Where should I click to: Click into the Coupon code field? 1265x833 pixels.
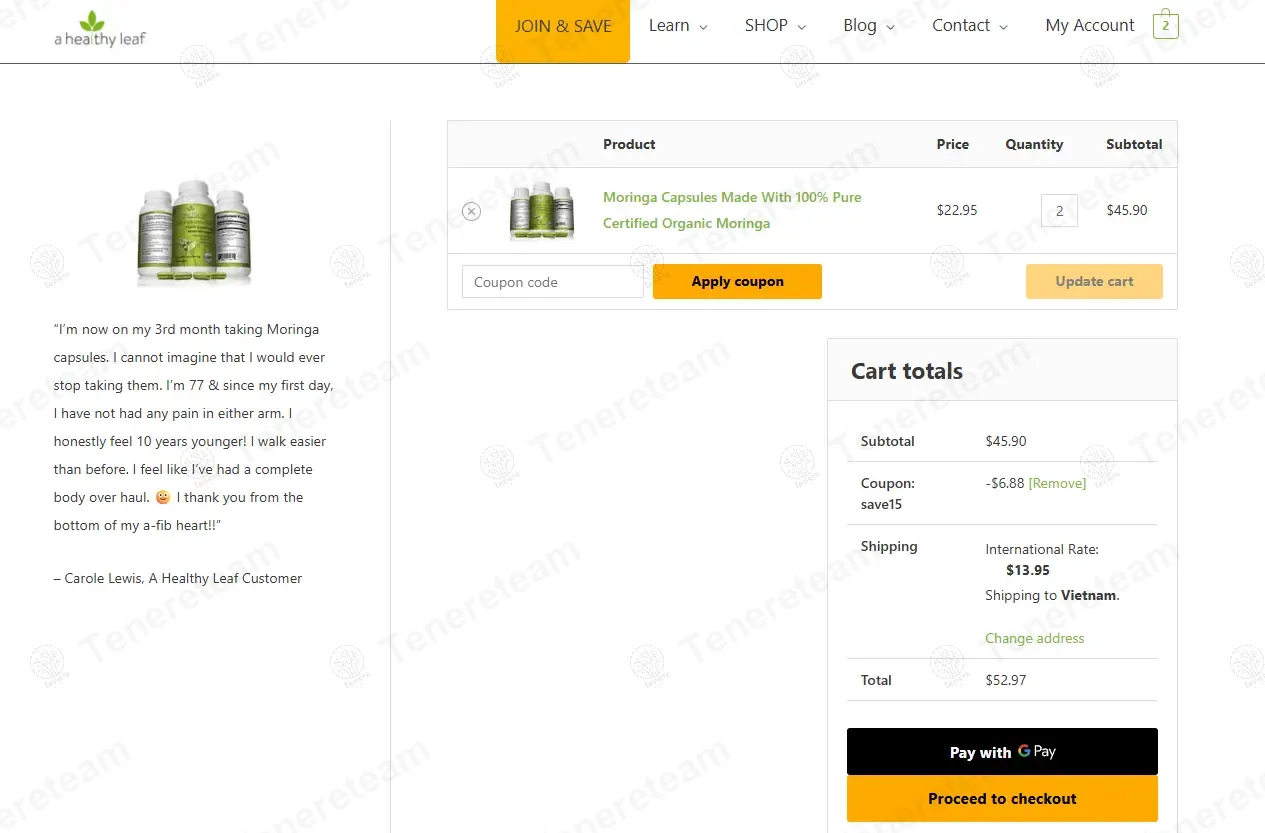[552, 282]
